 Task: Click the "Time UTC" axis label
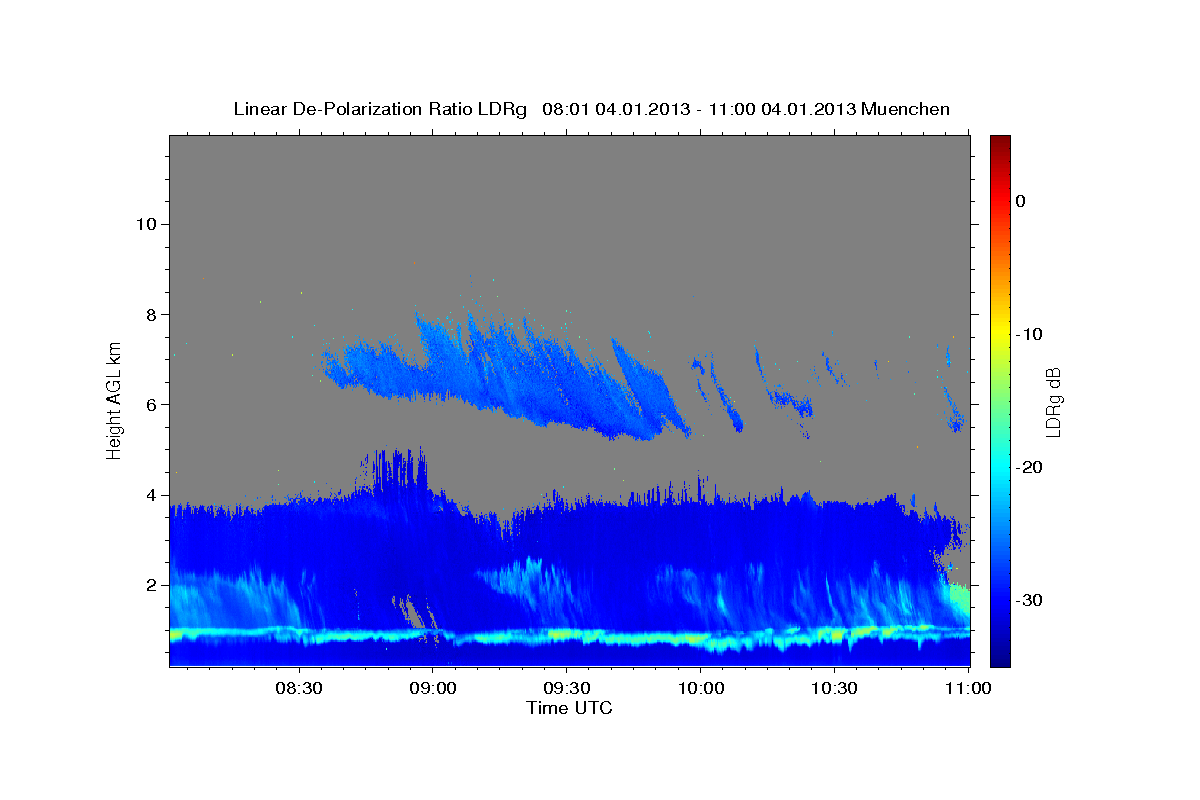click(x=569, y=708)
